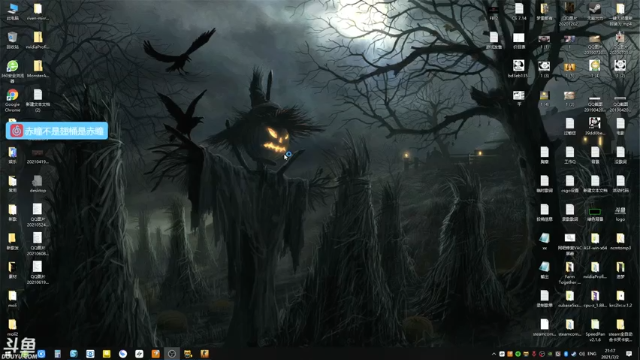Open the nvidiaProfile folder at top left
The image size is (640, 360).
coord(38,40)
